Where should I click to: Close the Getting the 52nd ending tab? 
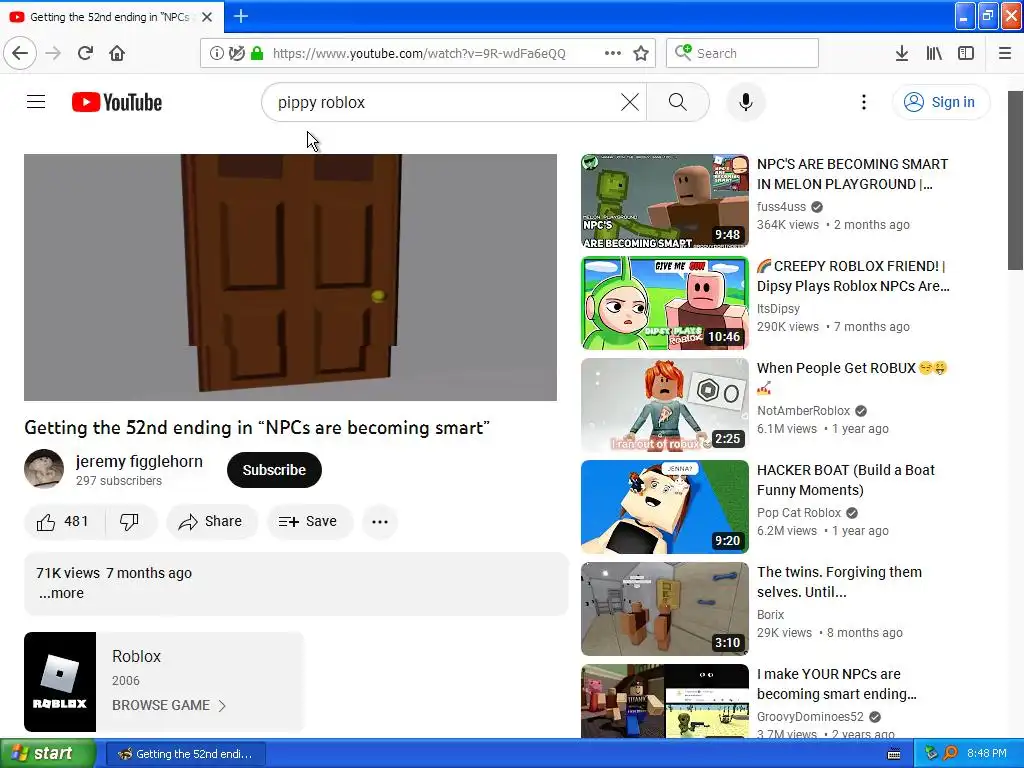[x=207, y=17]
